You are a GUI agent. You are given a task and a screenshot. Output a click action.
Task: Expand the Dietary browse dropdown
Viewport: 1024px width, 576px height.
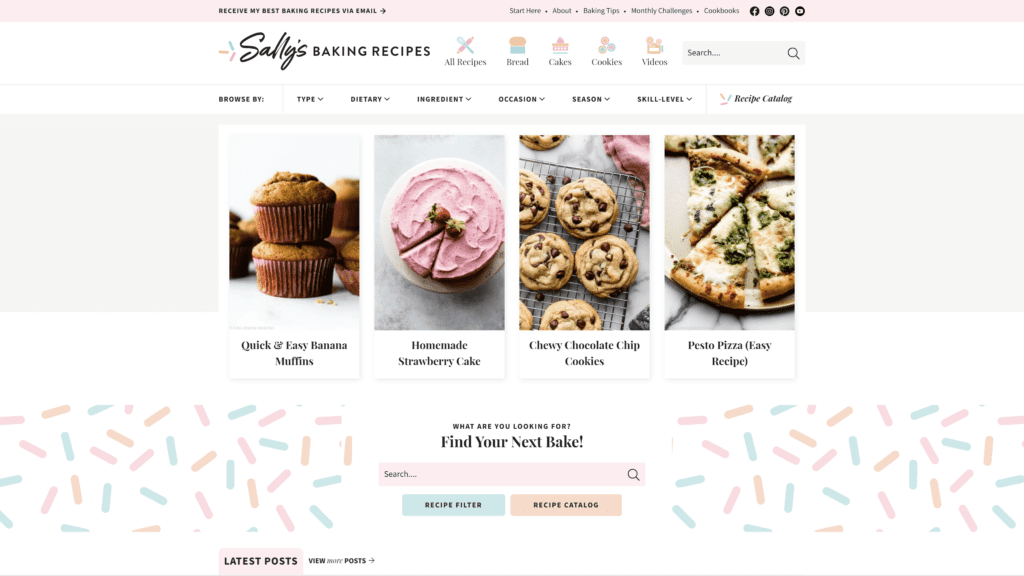click(x=370, y=99)
